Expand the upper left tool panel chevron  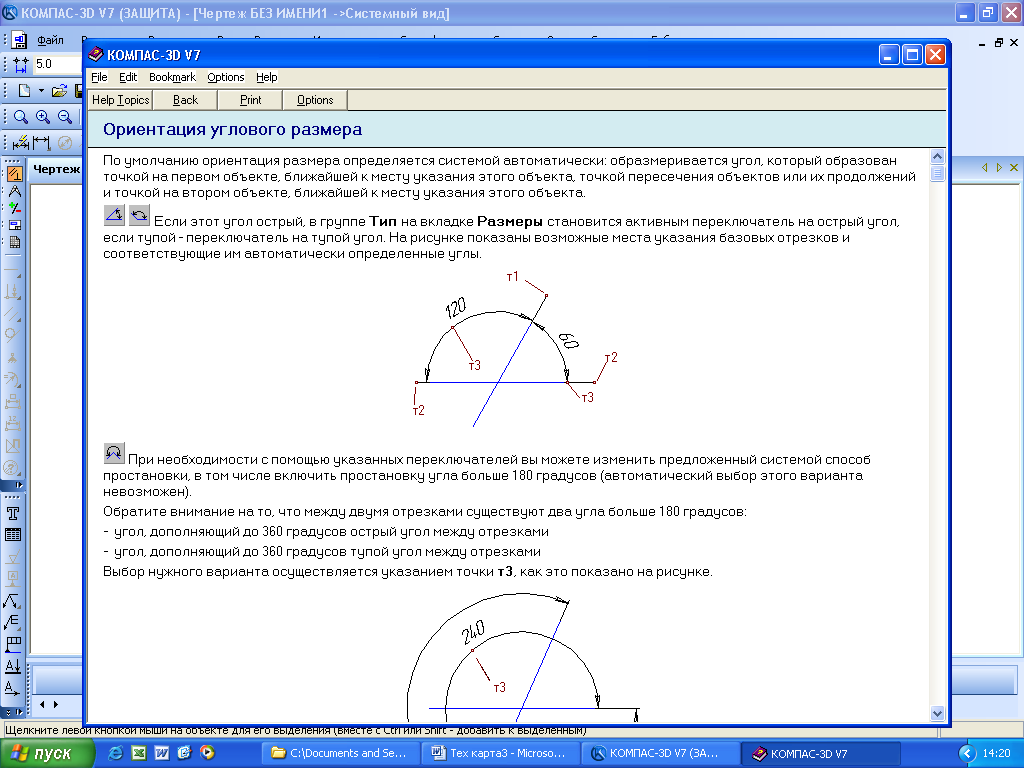(x=18, y=485)
